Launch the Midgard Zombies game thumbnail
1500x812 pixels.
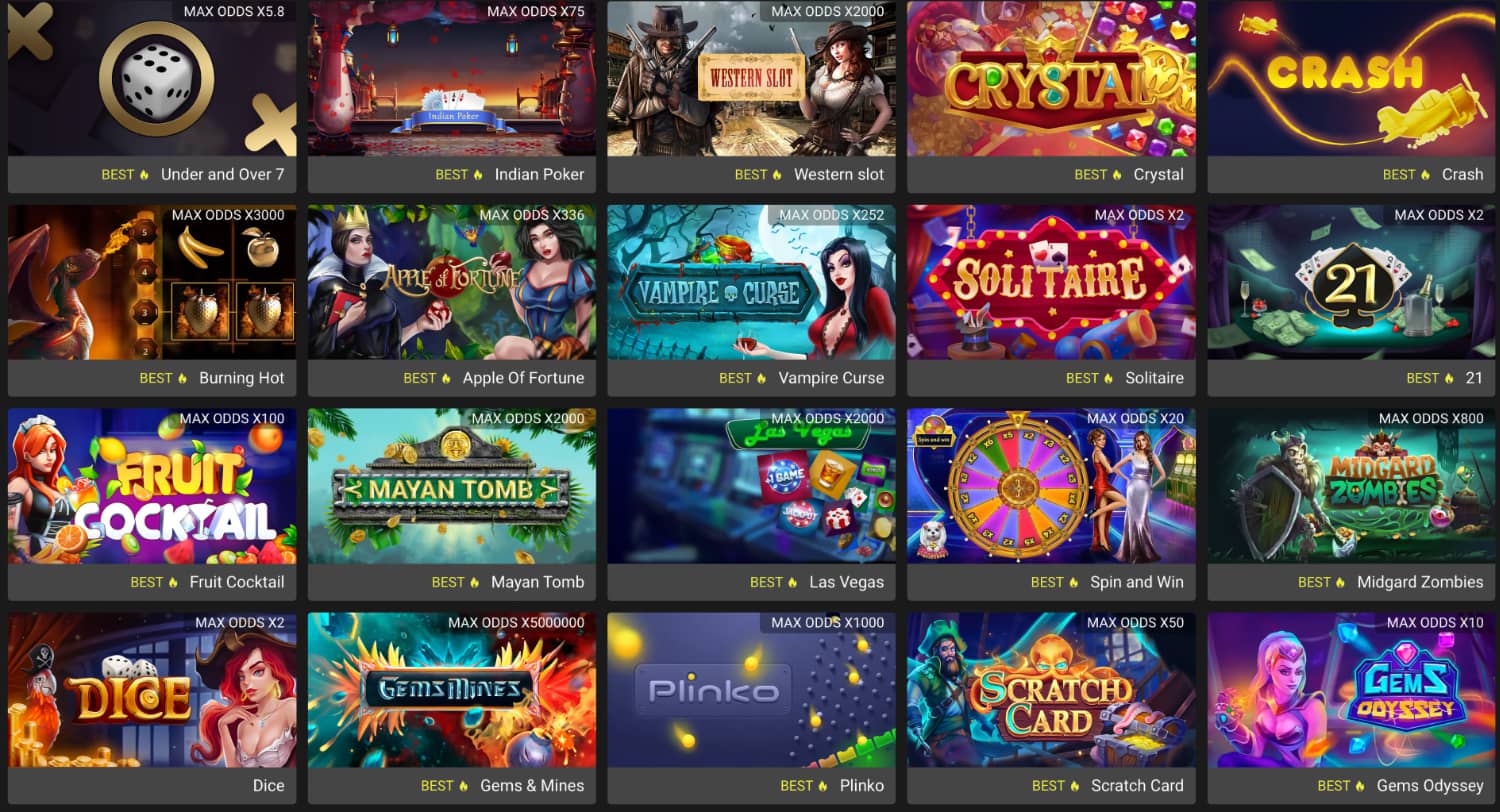coord(1352,486)
